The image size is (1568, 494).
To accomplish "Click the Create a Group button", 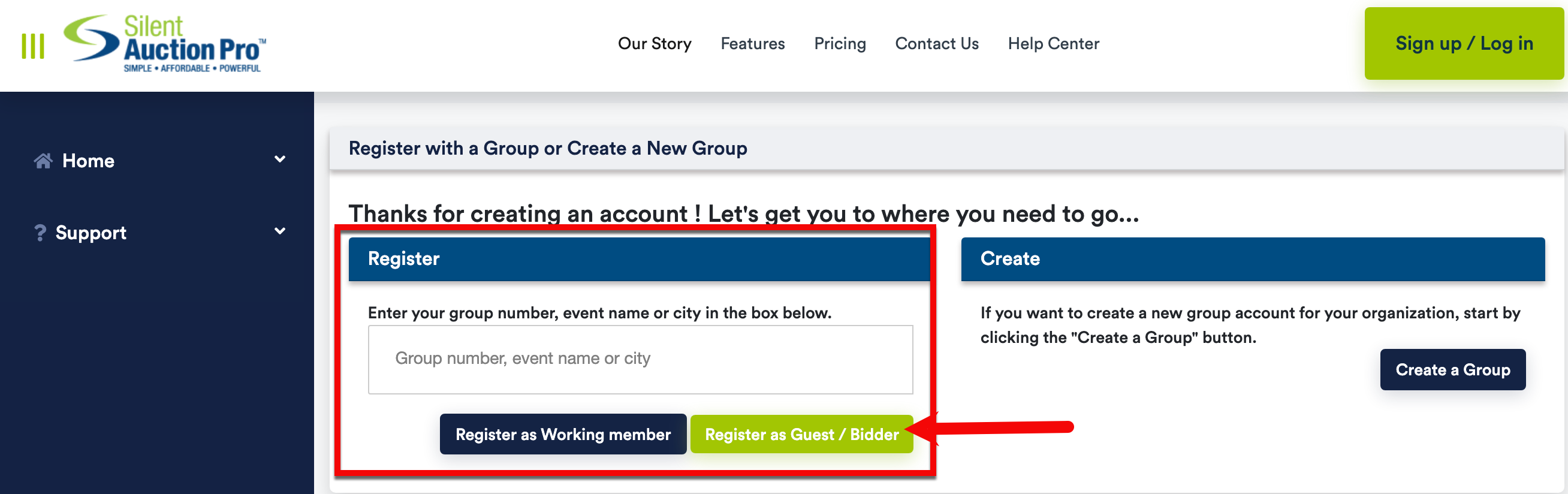I will [x=1452, y=370].
